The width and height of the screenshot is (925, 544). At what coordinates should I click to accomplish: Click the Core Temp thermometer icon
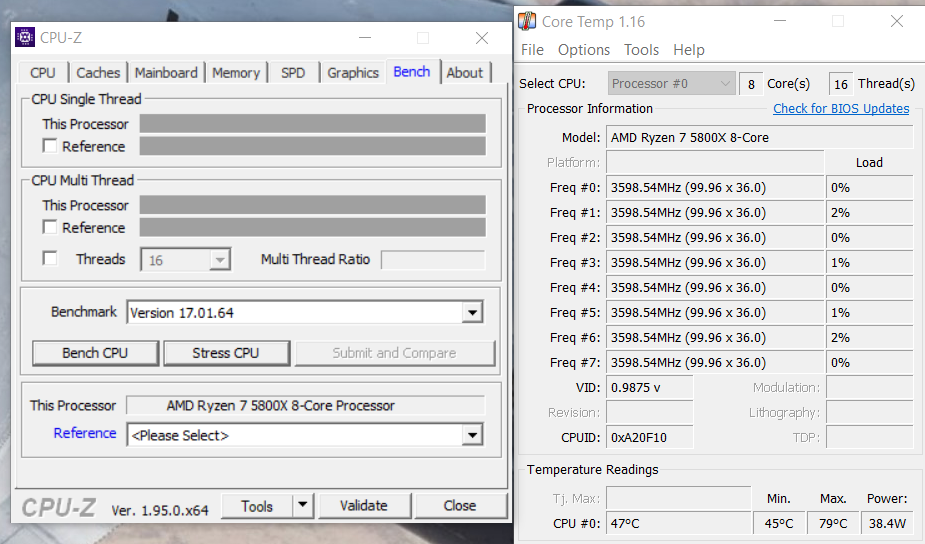(527, 21)
